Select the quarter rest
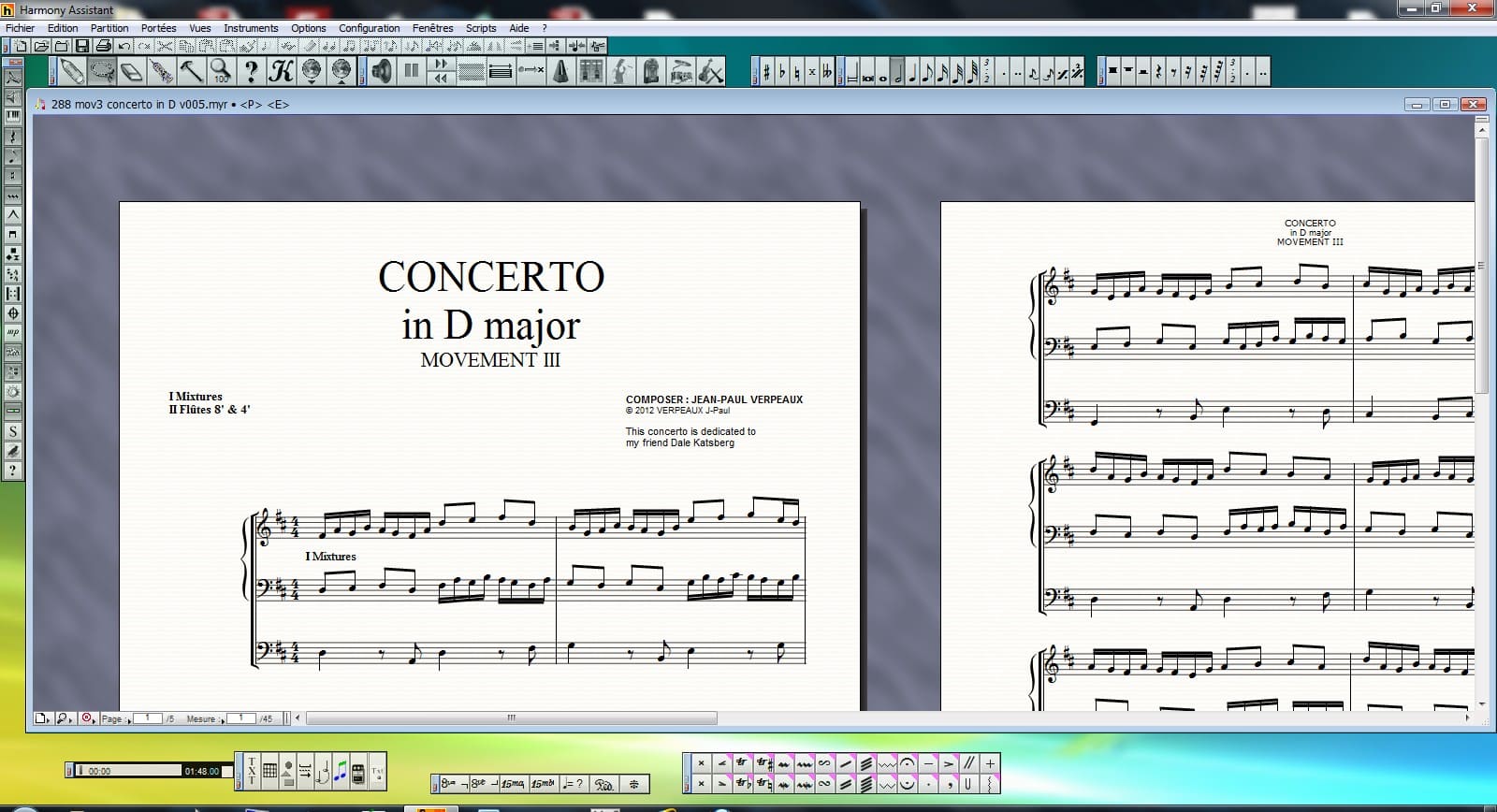 [x=1159, y=72]
